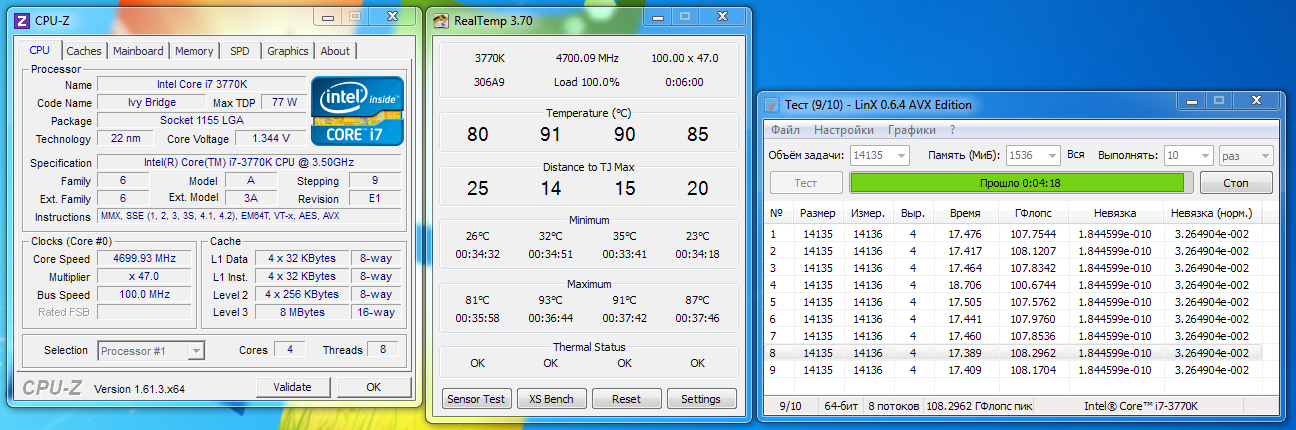Open the SPD tab
This screenshot has width=1296, height=430.
(x=240, y=51)
